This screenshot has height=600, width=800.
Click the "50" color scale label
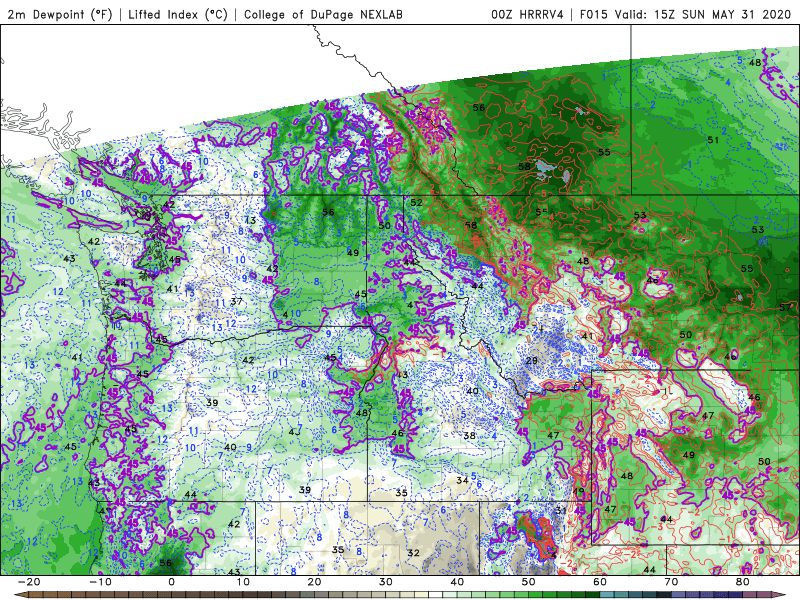click(529, 582)
